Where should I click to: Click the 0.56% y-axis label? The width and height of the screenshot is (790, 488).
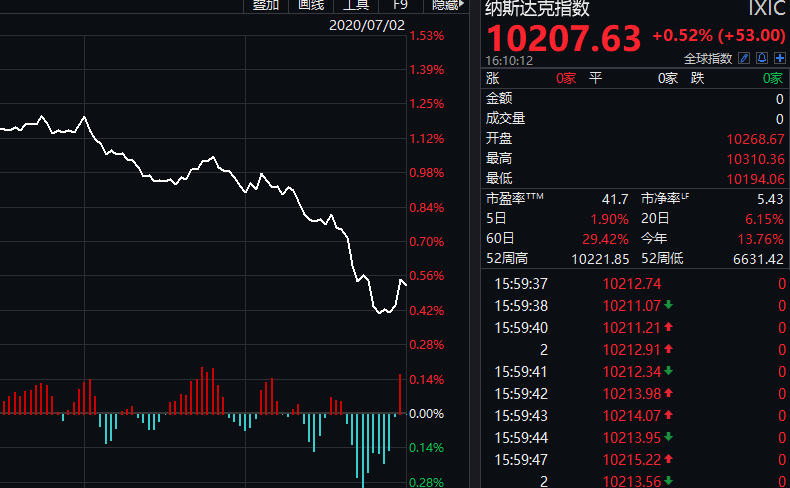[x=427, y=276]
